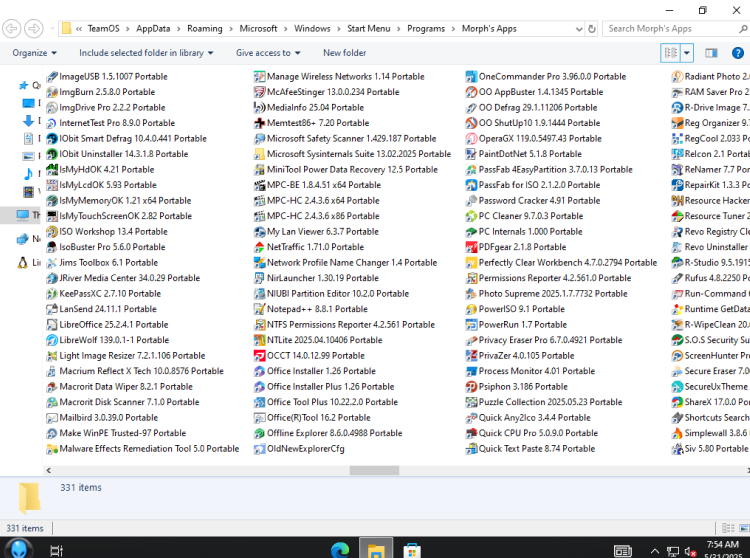
Task: Select the Resource Hacker icon
Action: (x=677, y=200)
